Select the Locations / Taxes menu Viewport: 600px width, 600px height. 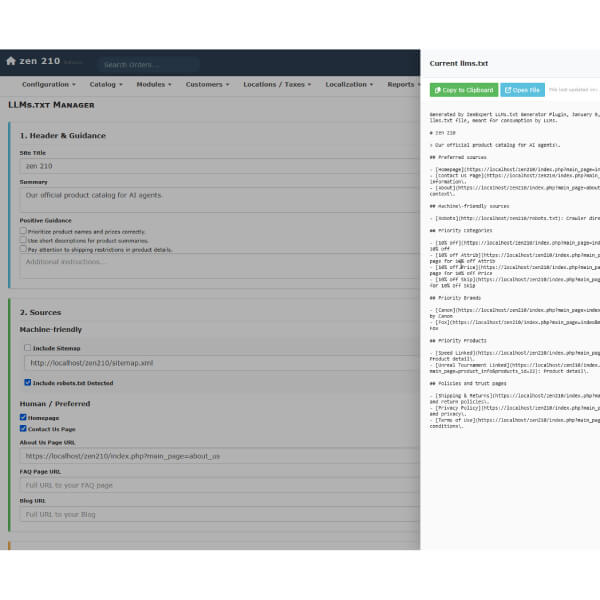(276, 84)
